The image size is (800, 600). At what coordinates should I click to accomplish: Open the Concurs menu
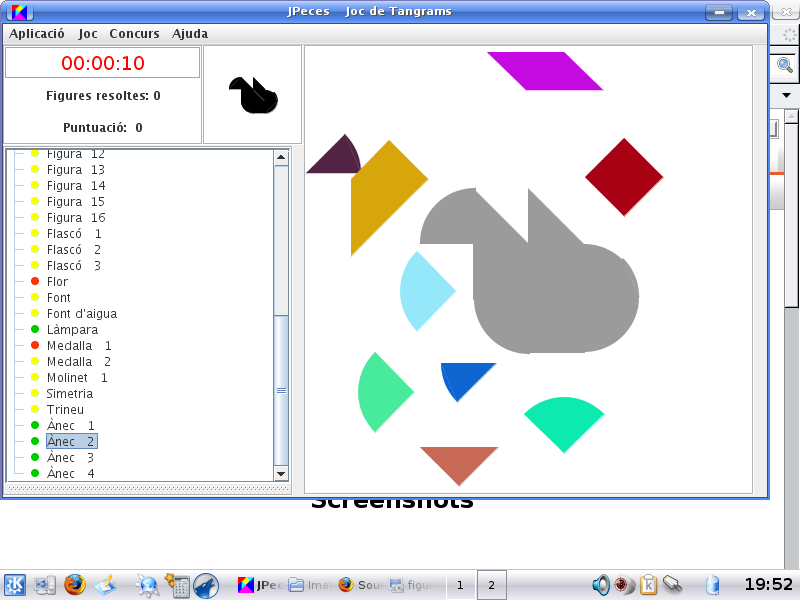click(x=134, y=33)
